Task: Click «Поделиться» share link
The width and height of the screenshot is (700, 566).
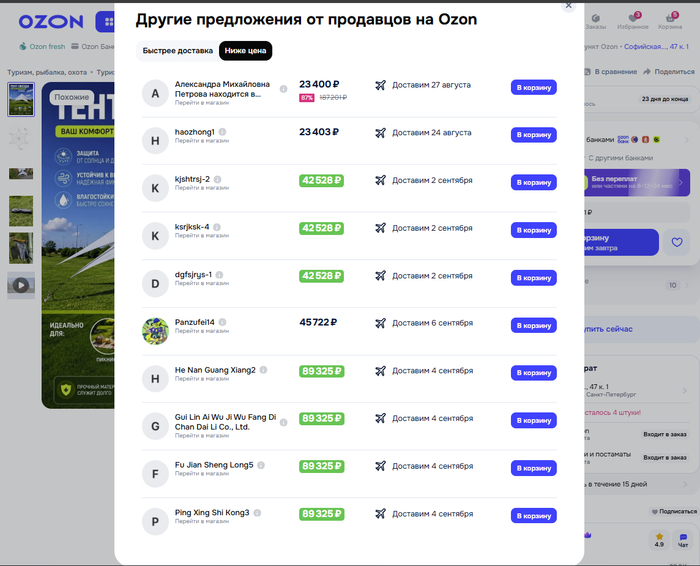Action: tap(669, 71)
